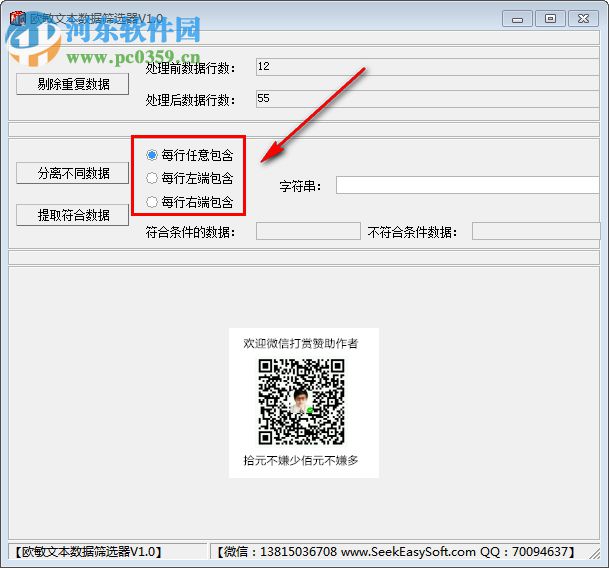Viewport: 609px width, 568px height.
Task: Click the 不符合条件数据: label
Action: (412, 232)
